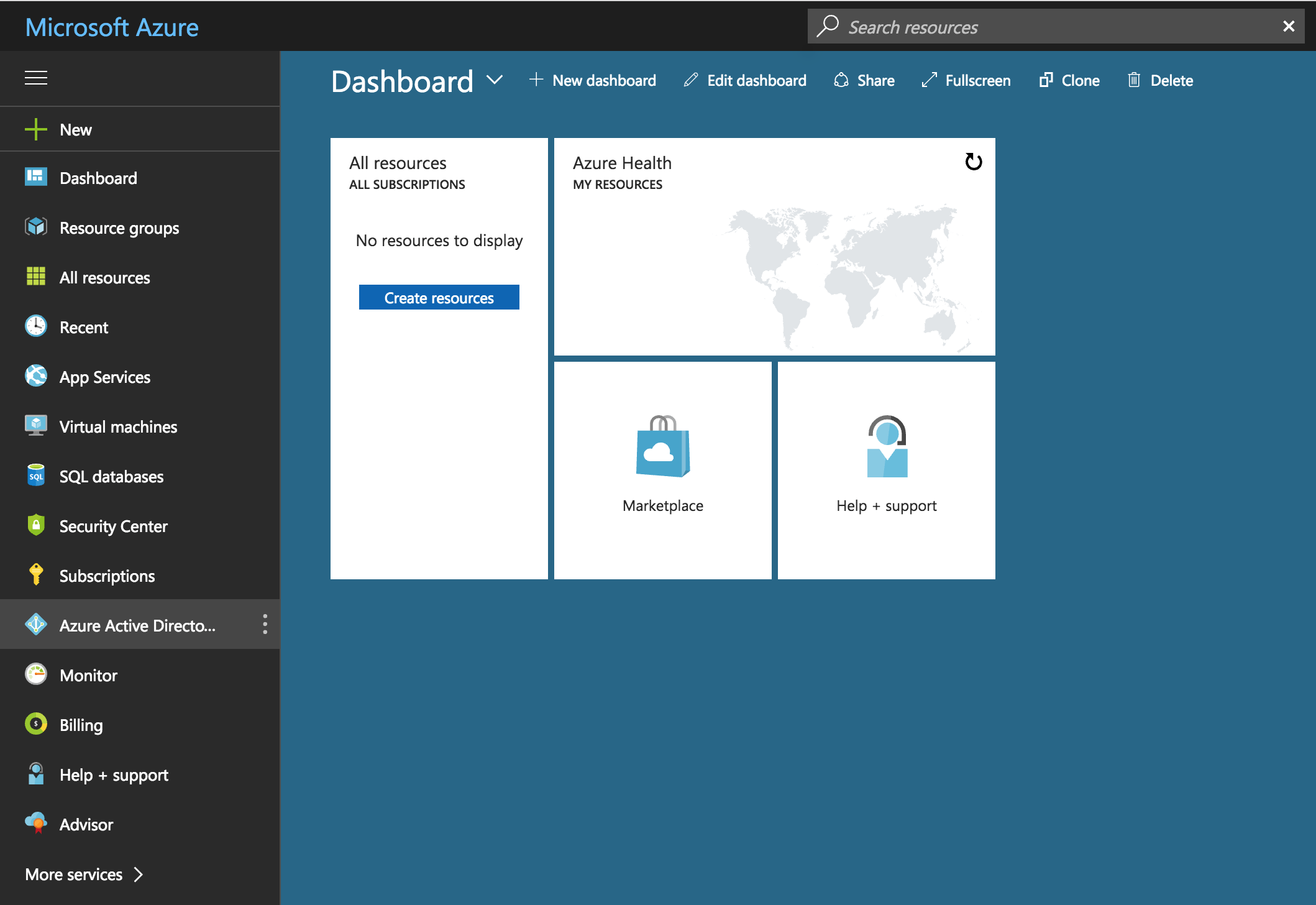Open the three-dot options for Azure Active Directory
The width and height of the screenshot is (1316, 905).
coord(265,624)
